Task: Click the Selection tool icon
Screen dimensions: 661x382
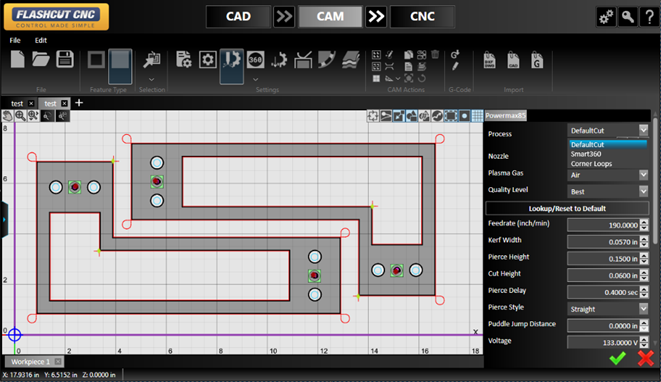Action: [x=151, y=60]
